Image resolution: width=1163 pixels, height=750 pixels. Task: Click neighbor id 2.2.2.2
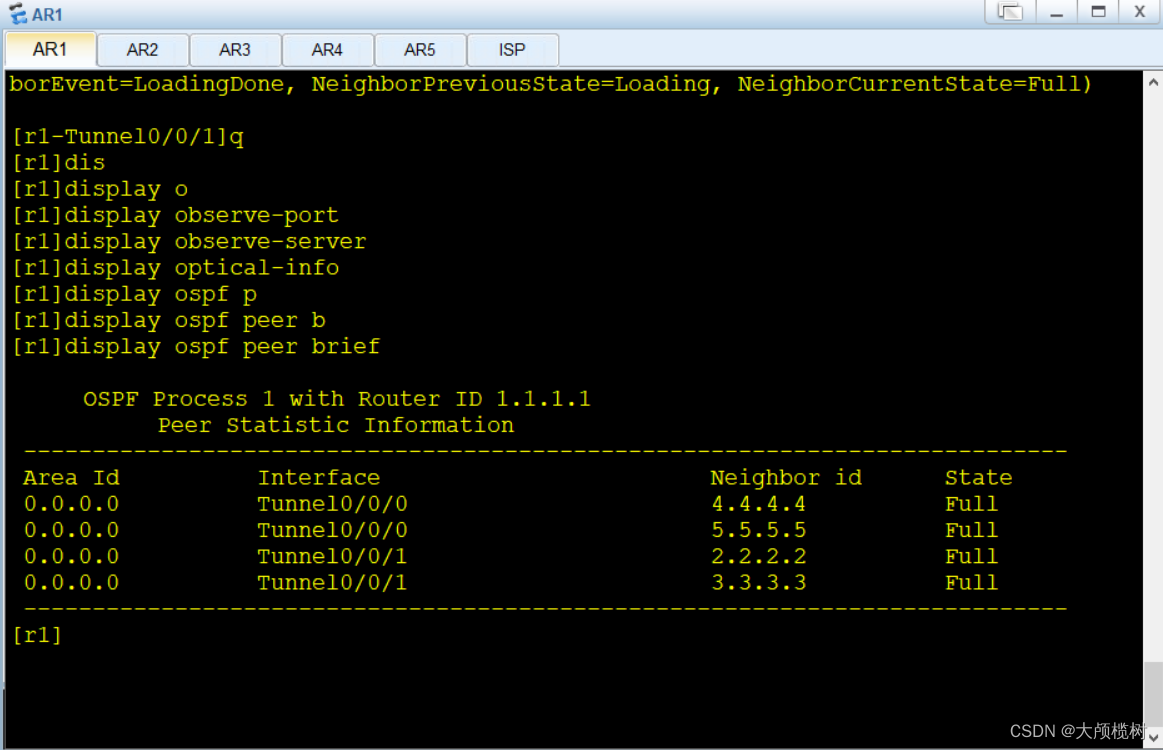[x=758, y=556]
